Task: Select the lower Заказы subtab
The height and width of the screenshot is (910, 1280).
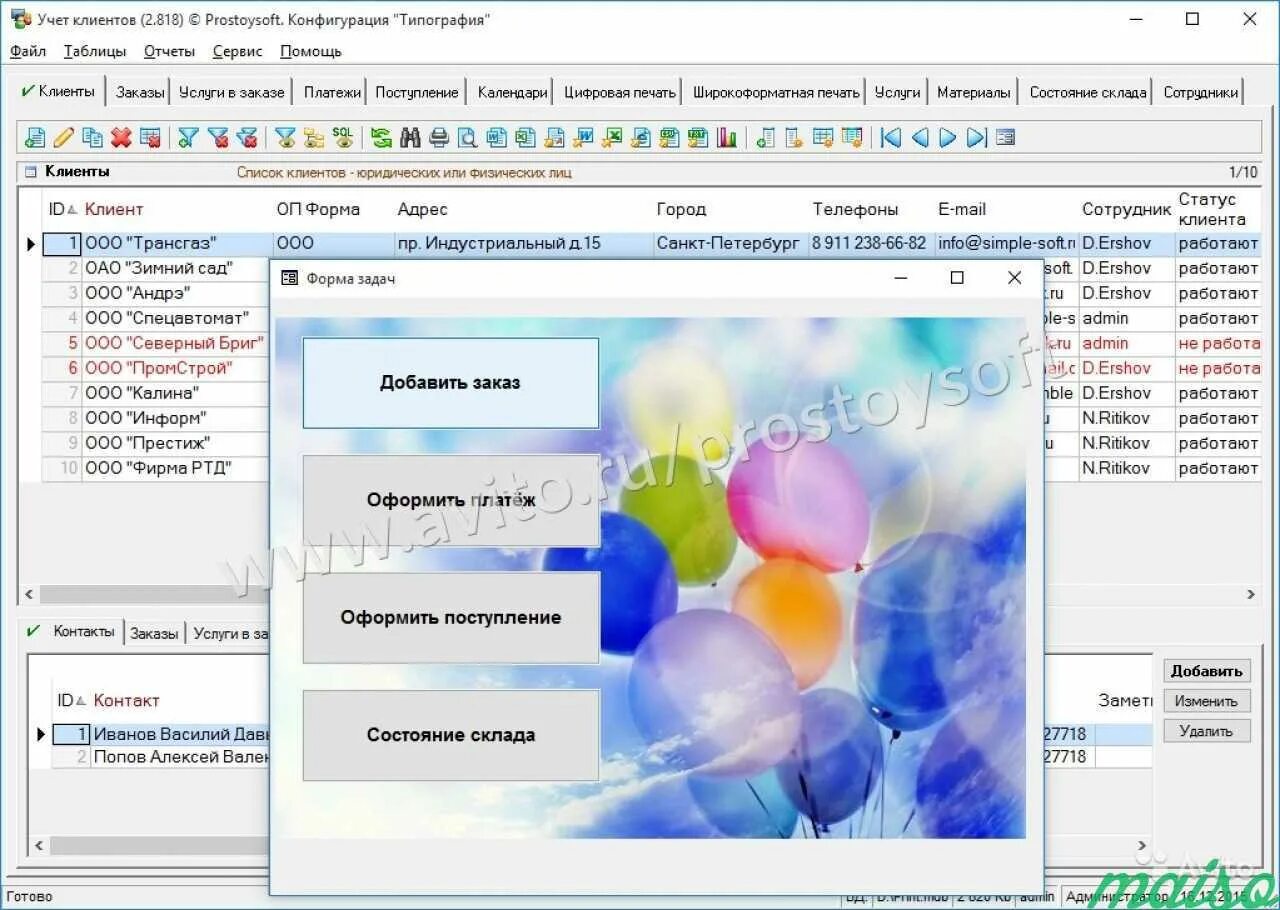Action: coord(154,633)
